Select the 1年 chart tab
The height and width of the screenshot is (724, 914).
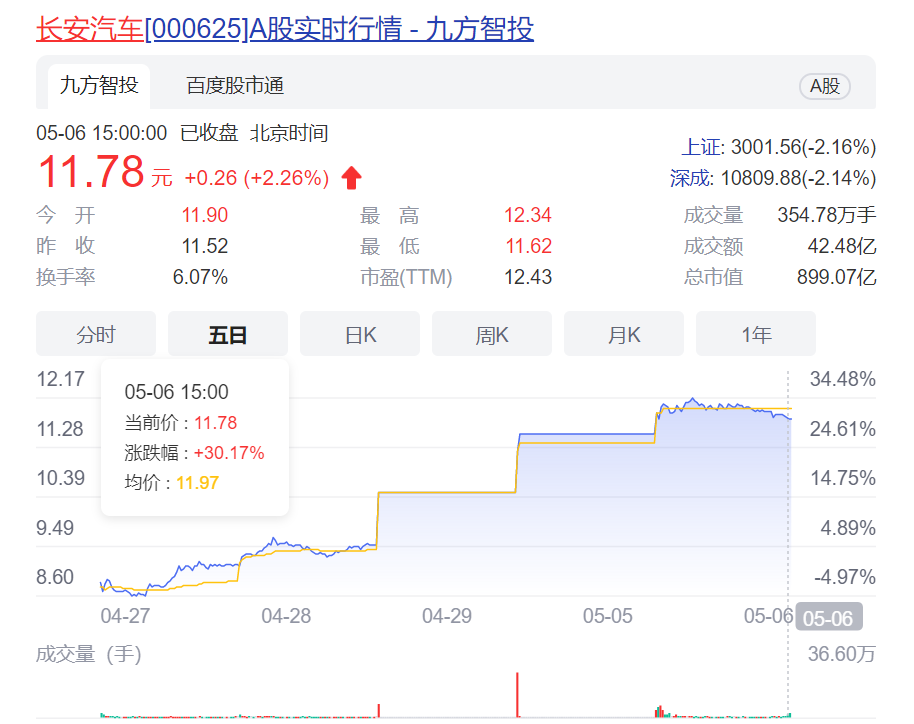coord(756,334)
